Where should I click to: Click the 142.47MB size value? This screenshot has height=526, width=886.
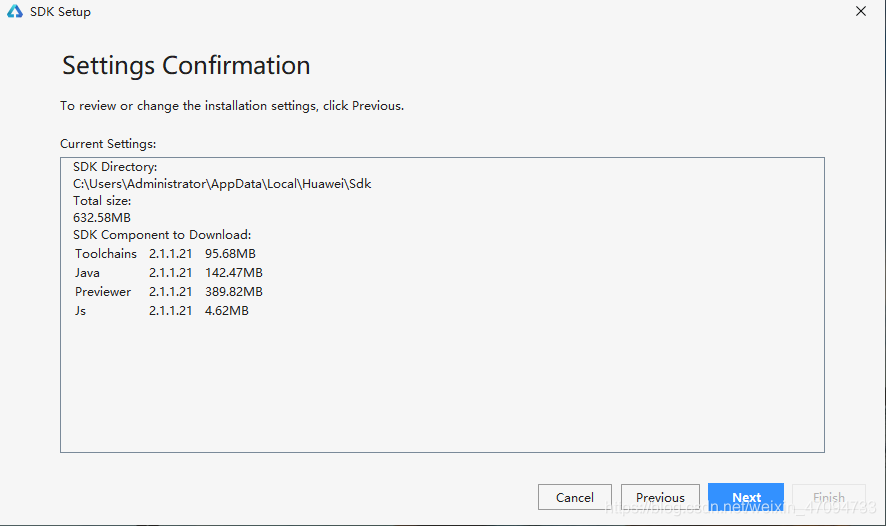pos(233,273)
